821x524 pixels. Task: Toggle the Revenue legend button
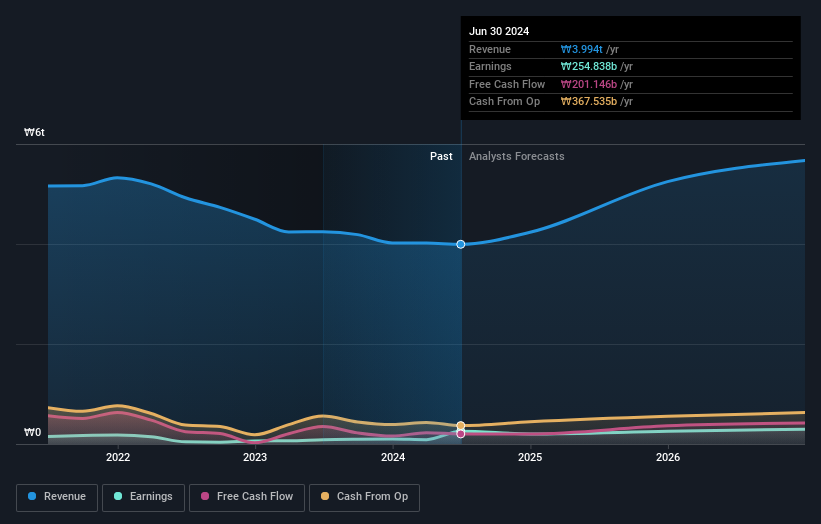[57, 497]
